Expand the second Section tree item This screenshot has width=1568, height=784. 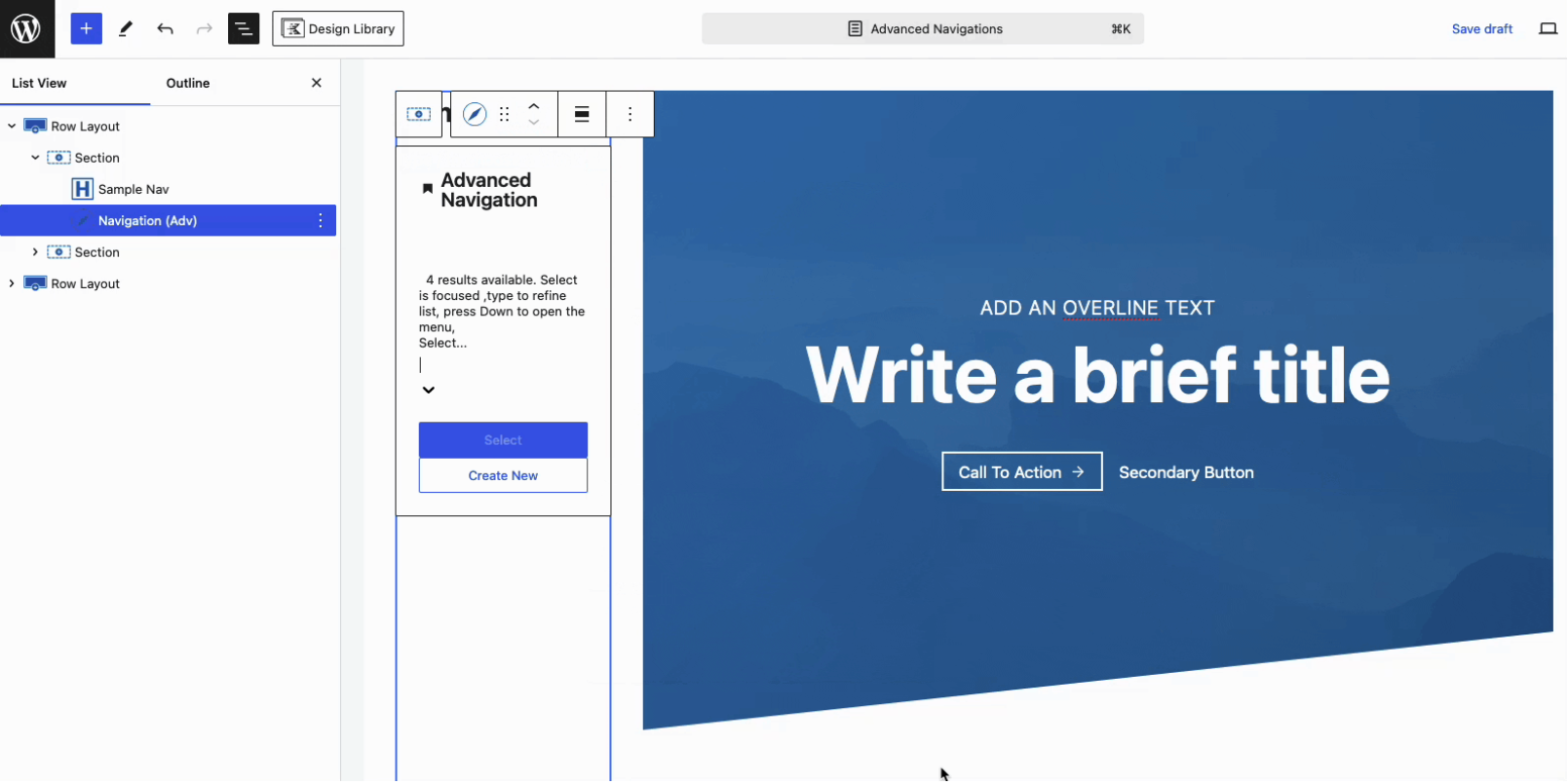coord(35,252)
